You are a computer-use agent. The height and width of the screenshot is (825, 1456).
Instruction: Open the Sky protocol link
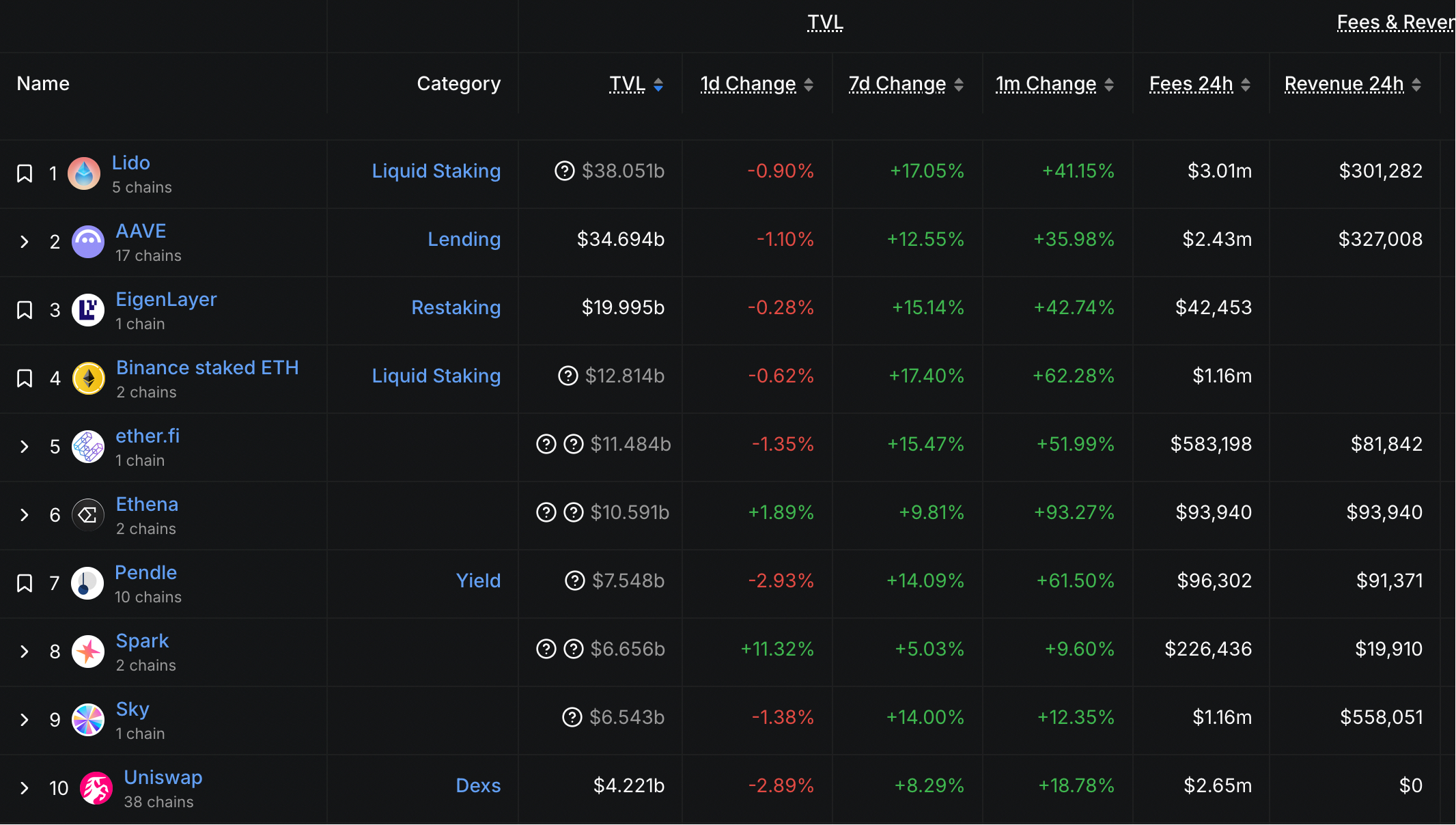click(132, 709)
